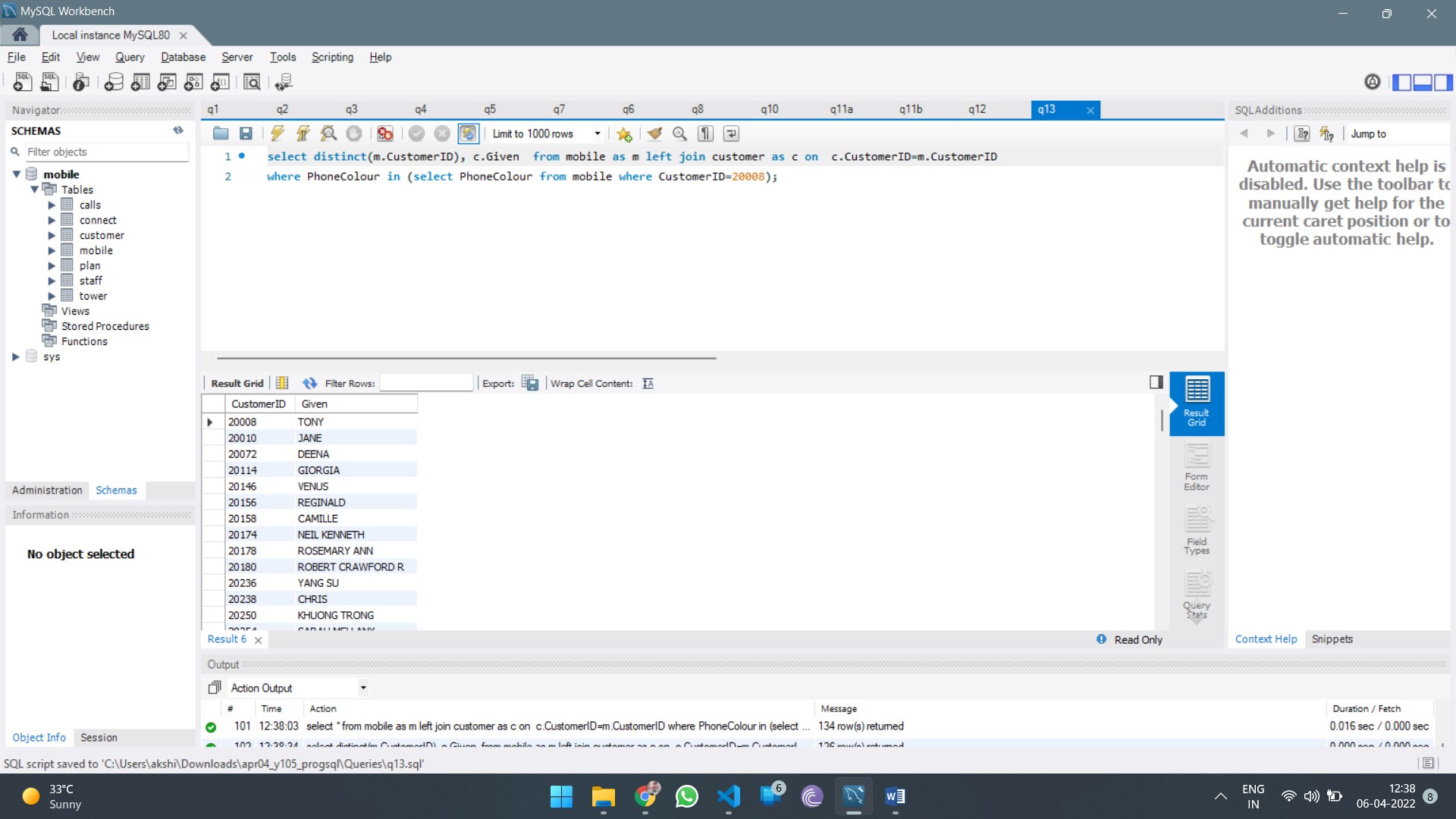
Task: Select Stored Procedures in schema tree
Action: point(105,326)
